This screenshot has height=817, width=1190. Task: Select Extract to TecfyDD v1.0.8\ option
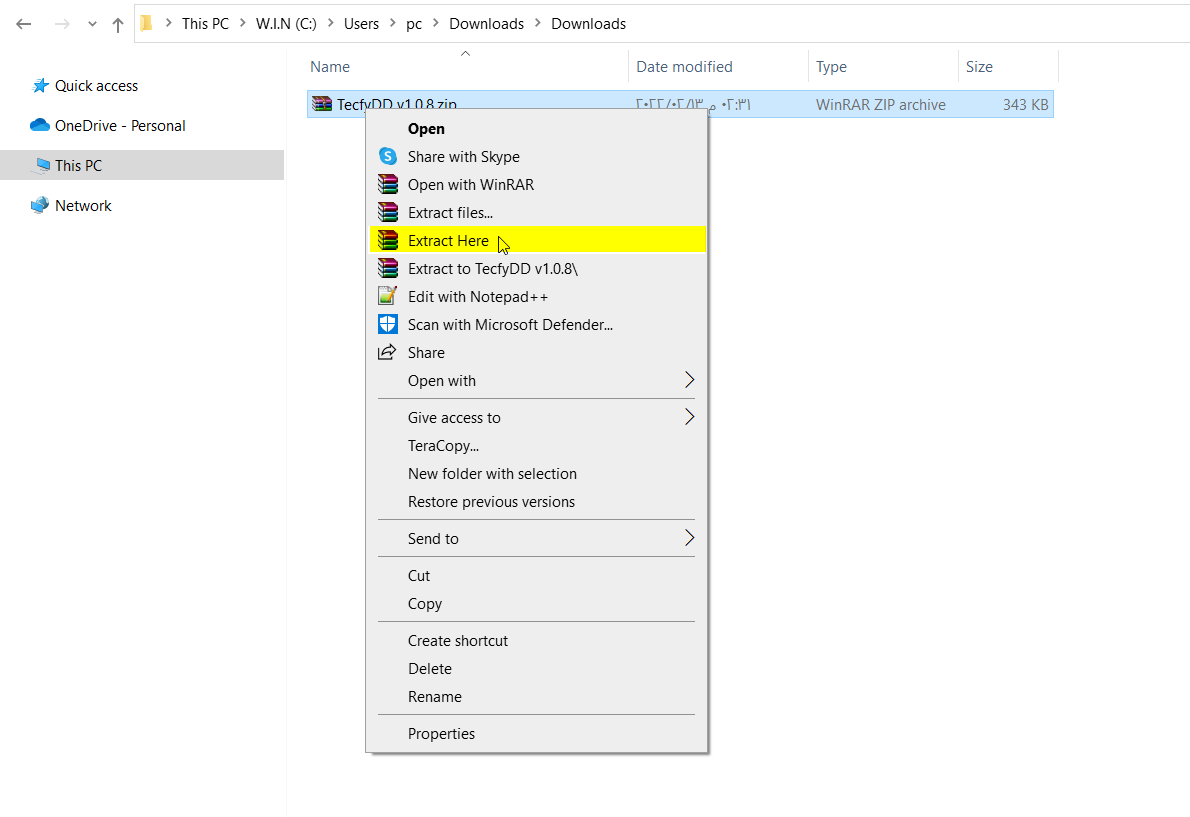pos(492,269)
